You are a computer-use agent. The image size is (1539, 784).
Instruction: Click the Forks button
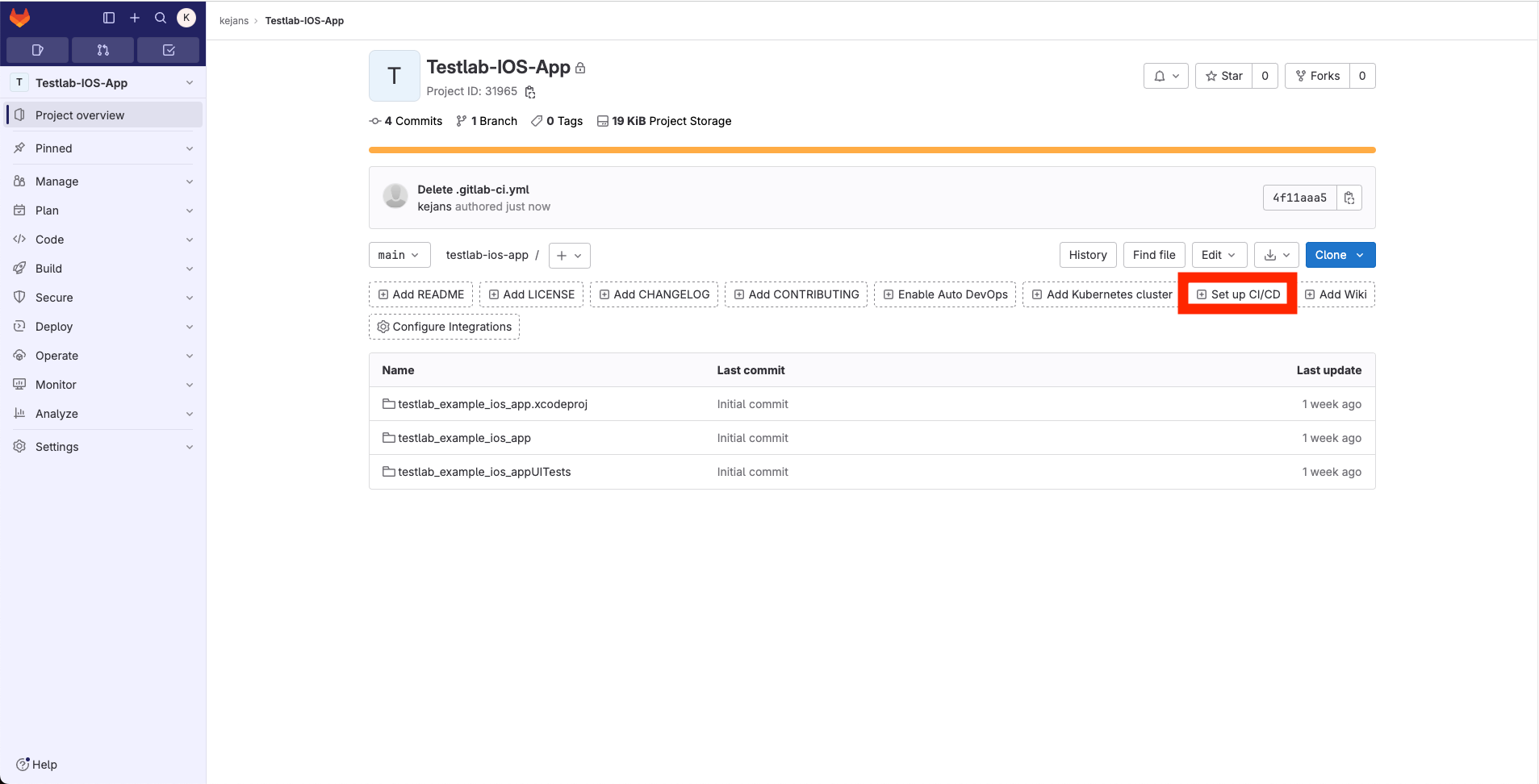1317,76
